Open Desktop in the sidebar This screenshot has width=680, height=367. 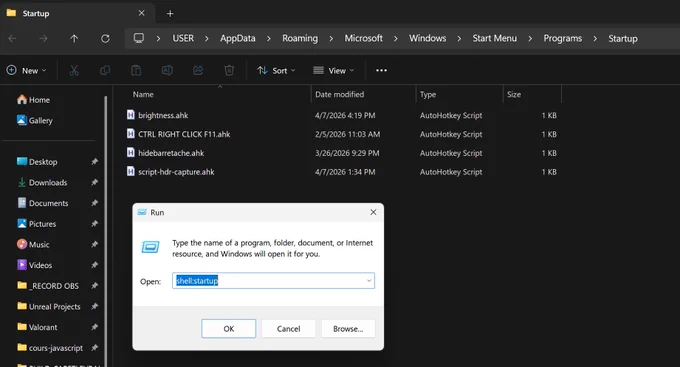(x=37, y=162)
